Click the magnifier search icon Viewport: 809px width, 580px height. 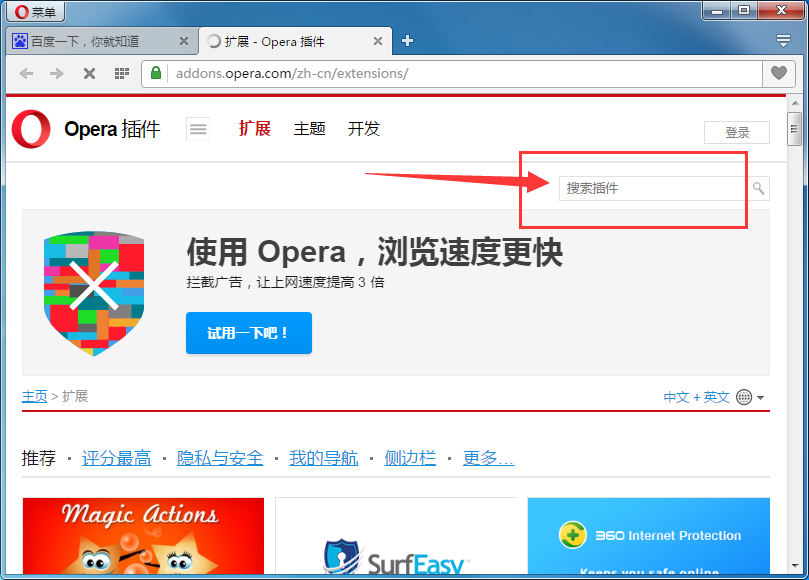point(758,188)
